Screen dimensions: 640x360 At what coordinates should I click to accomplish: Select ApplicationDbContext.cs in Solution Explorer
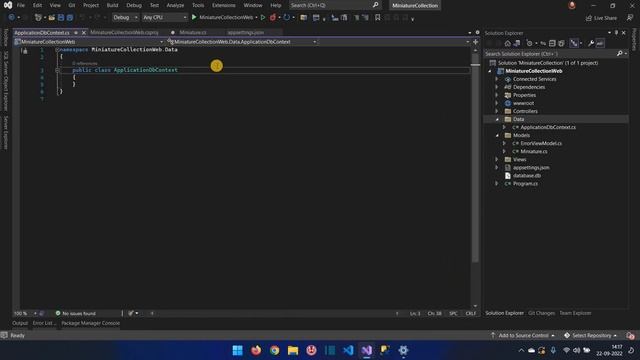(x=548, y=127)
